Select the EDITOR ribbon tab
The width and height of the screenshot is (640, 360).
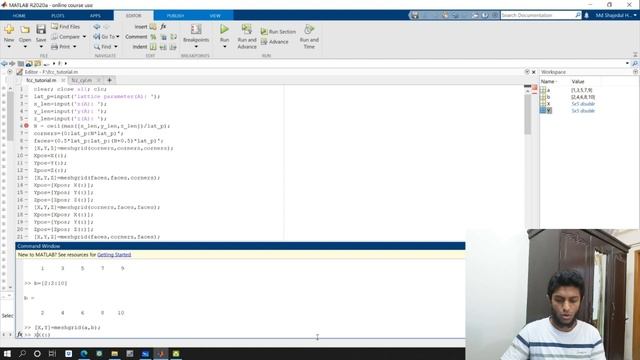[x=133, y=16]
